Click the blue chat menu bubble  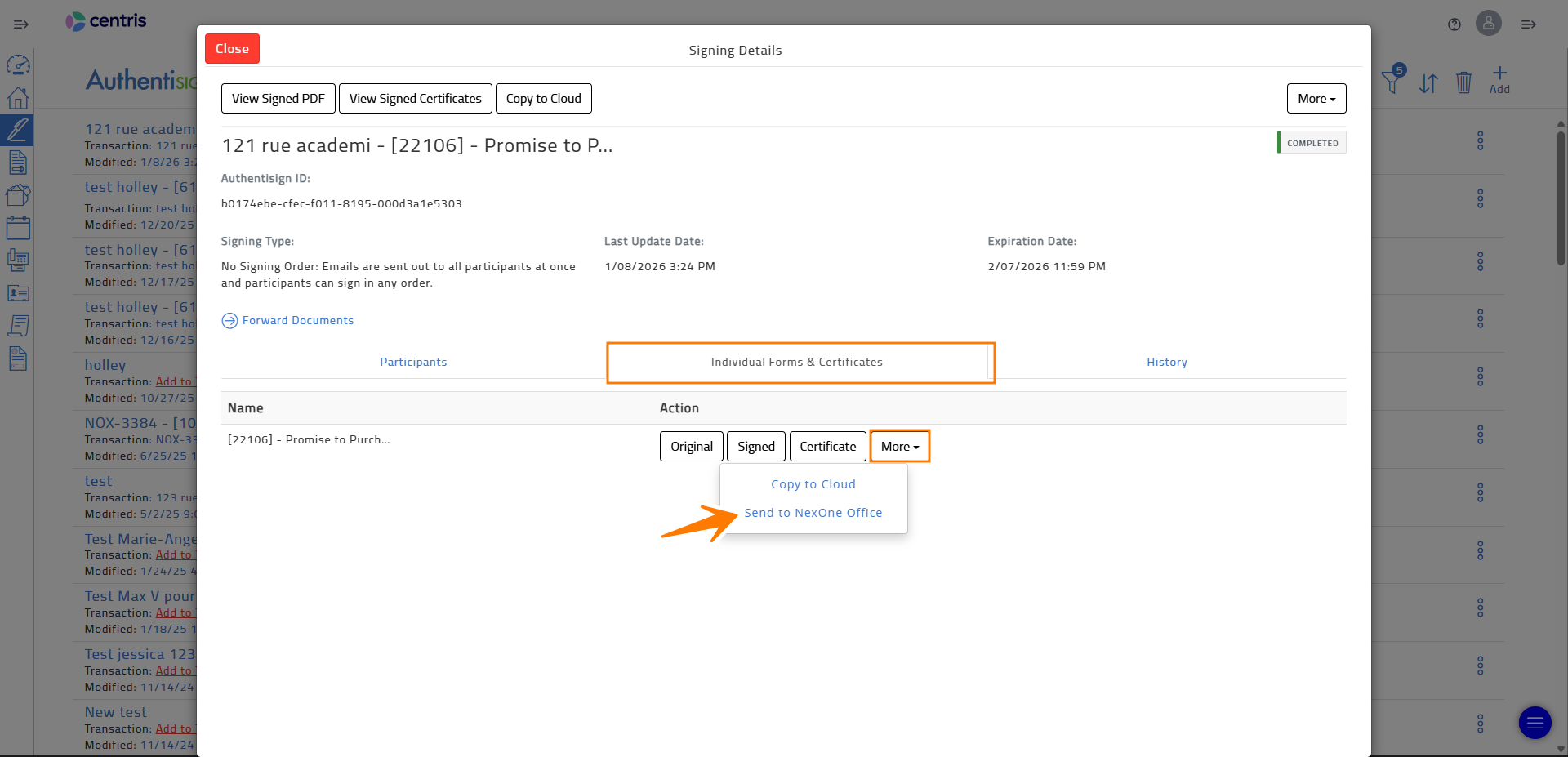pos(1535,723)
